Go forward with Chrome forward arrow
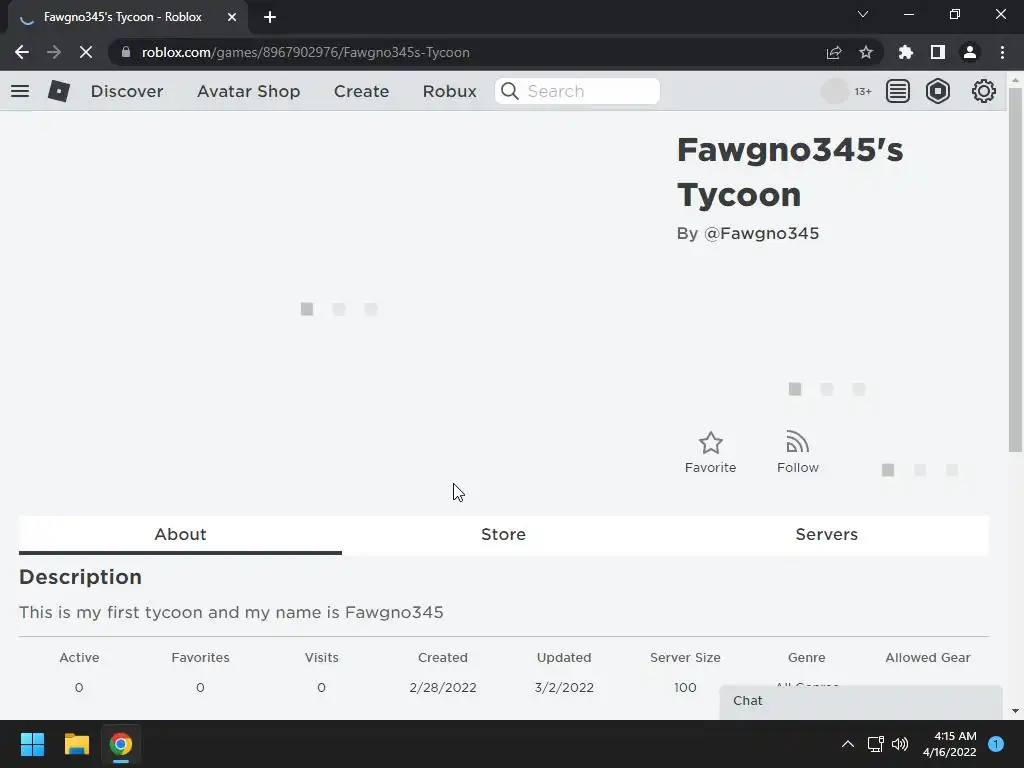Screen dimensions: 1024x768 point(54,52)
